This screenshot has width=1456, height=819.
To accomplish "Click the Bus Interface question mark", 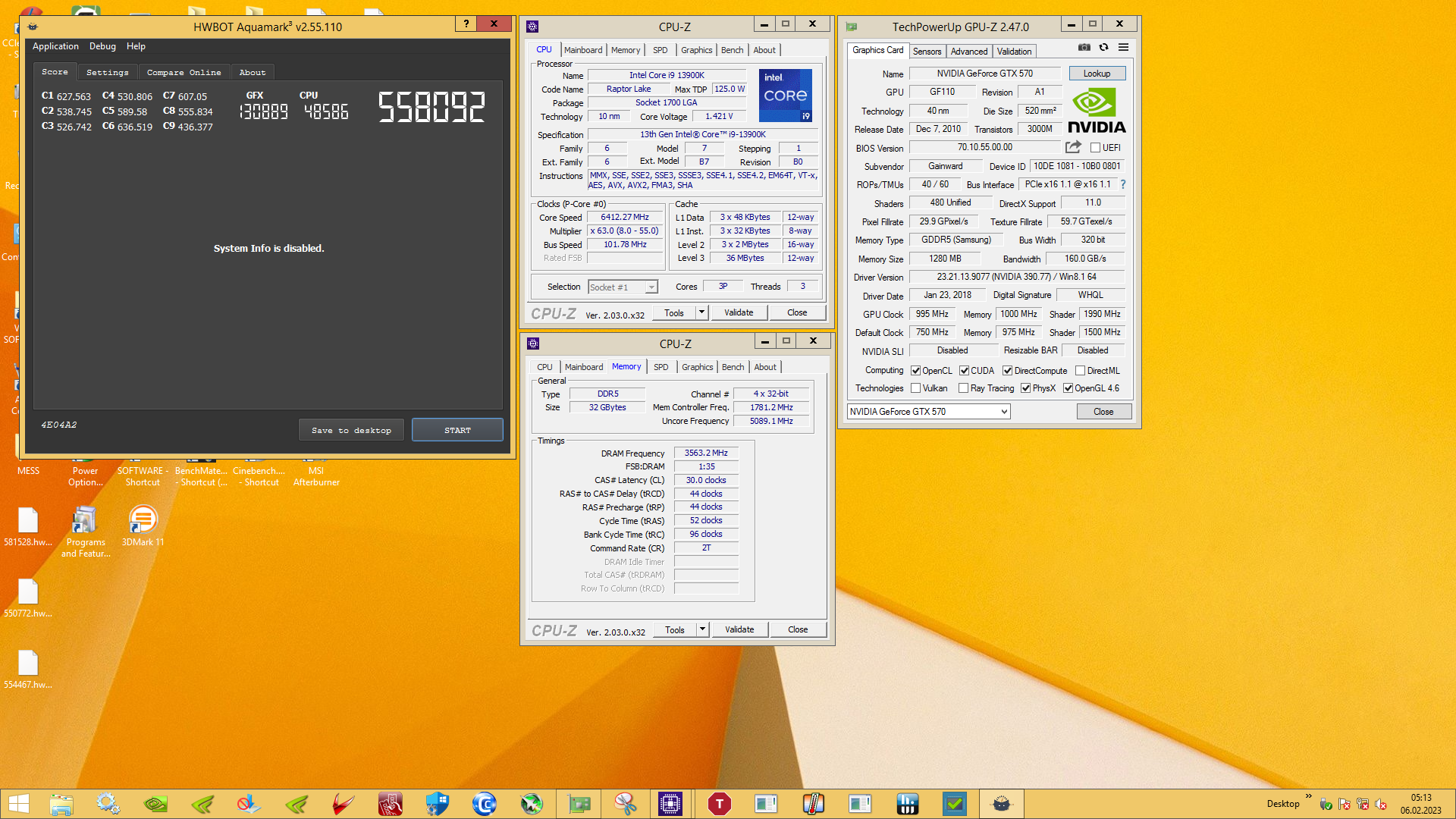I will coord(1123,184).
